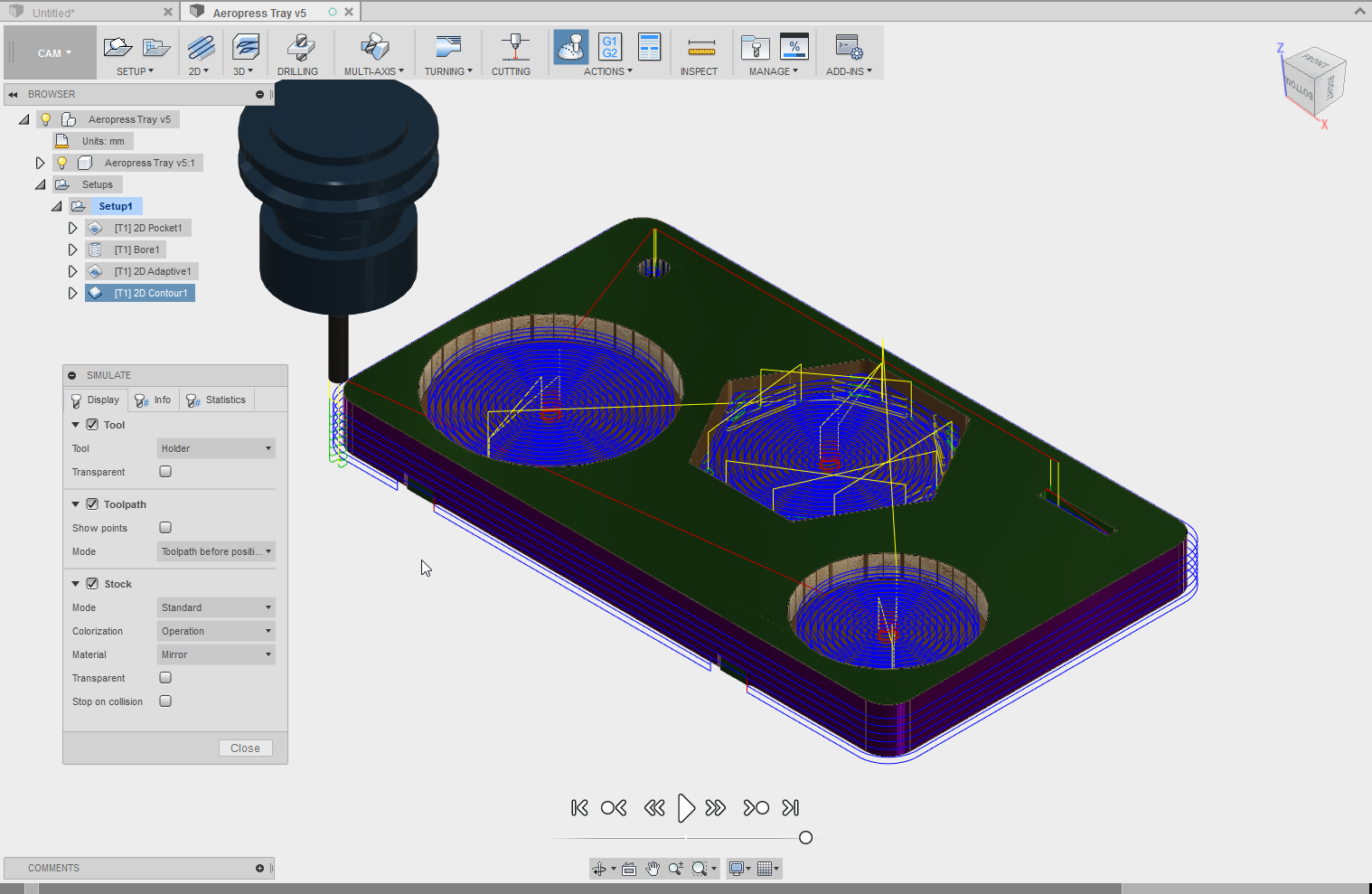The image size is (1372, 894).
Task: Click the Setup Sheet icon
Action: (x=649, y=47)
